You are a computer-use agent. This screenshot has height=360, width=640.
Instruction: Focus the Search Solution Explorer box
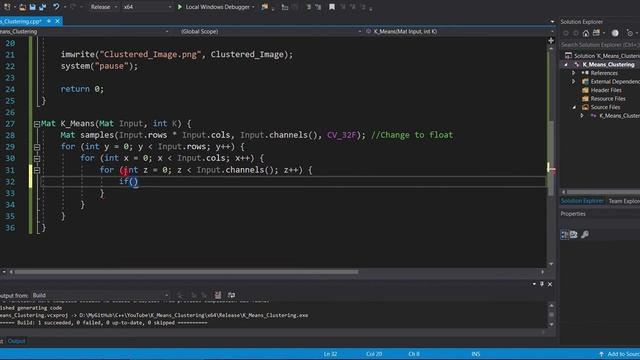click(600, 44)
